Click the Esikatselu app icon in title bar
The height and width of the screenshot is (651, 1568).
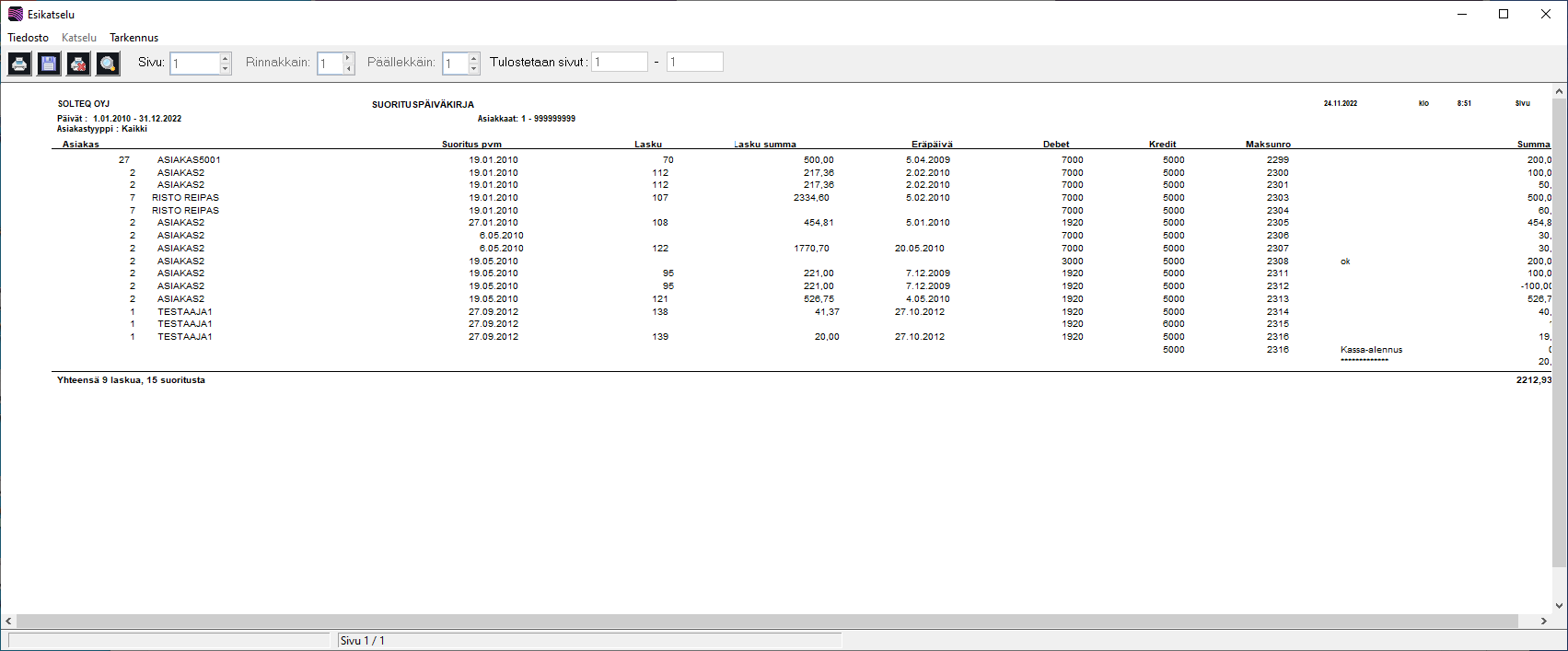(15, 14)
